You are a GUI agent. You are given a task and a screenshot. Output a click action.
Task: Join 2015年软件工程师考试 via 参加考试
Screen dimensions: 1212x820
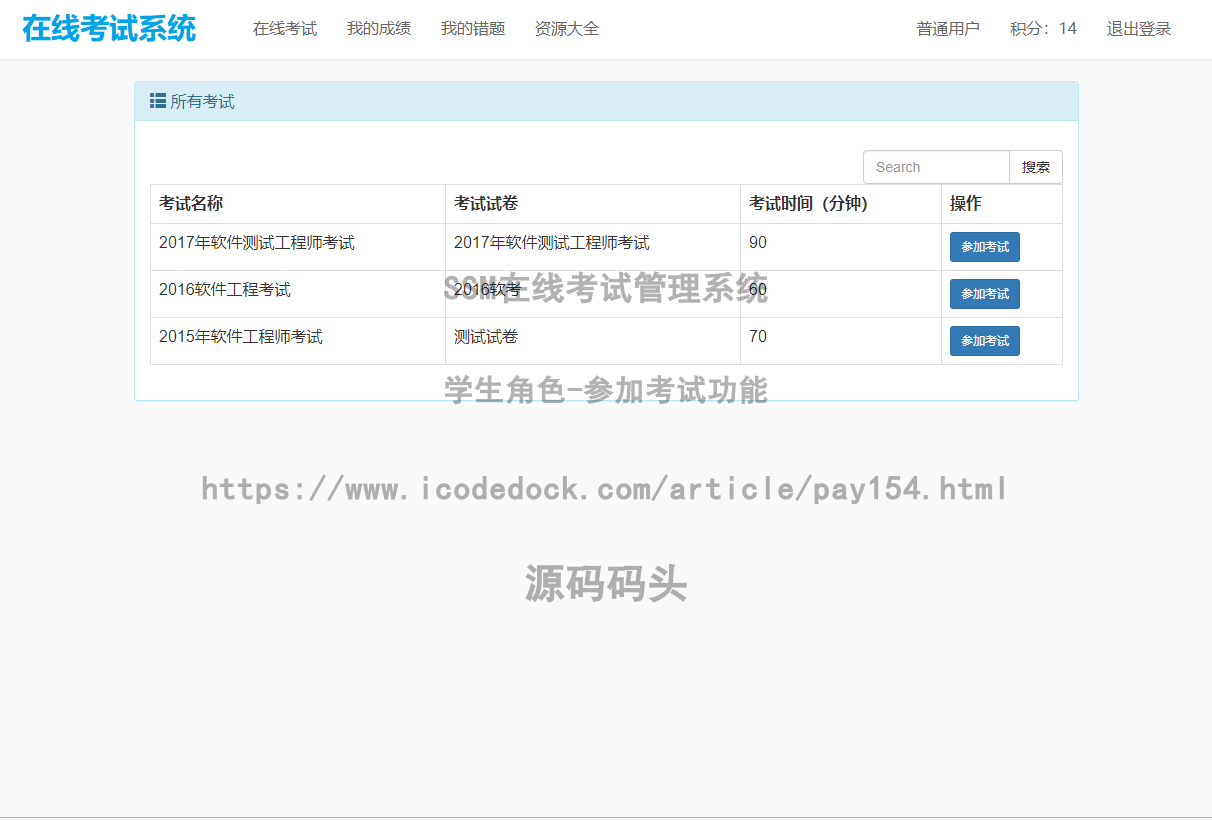point(984,341)
